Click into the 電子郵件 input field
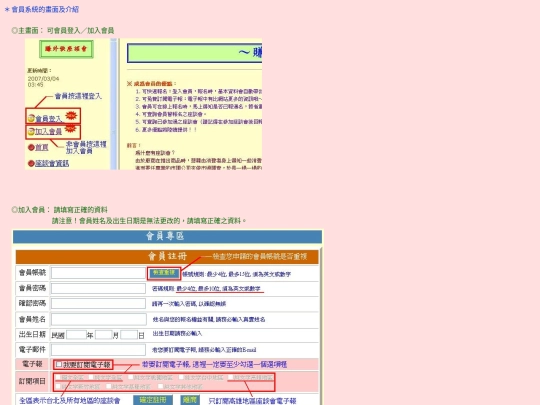 click(x=98, y=350)
